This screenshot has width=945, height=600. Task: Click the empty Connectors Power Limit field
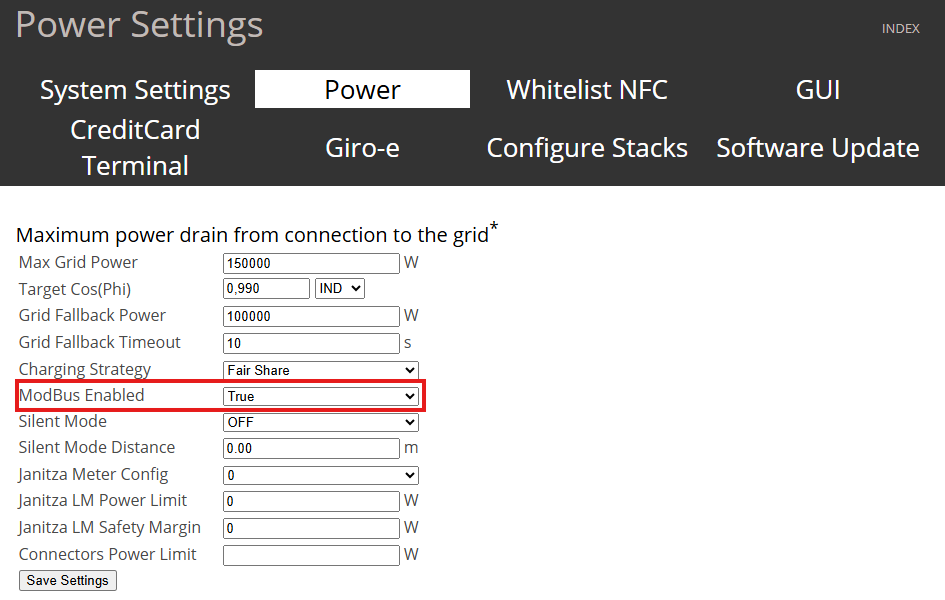point(311,555)
